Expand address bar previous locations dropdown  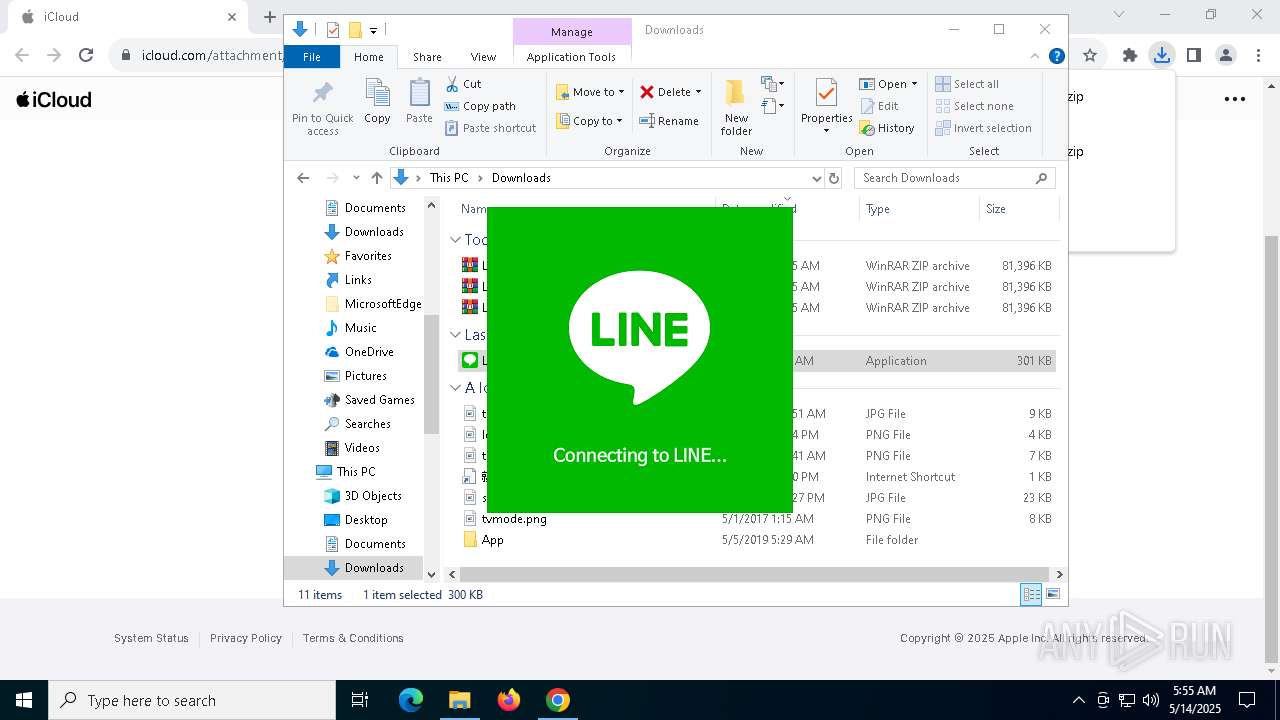coord(816,178)
